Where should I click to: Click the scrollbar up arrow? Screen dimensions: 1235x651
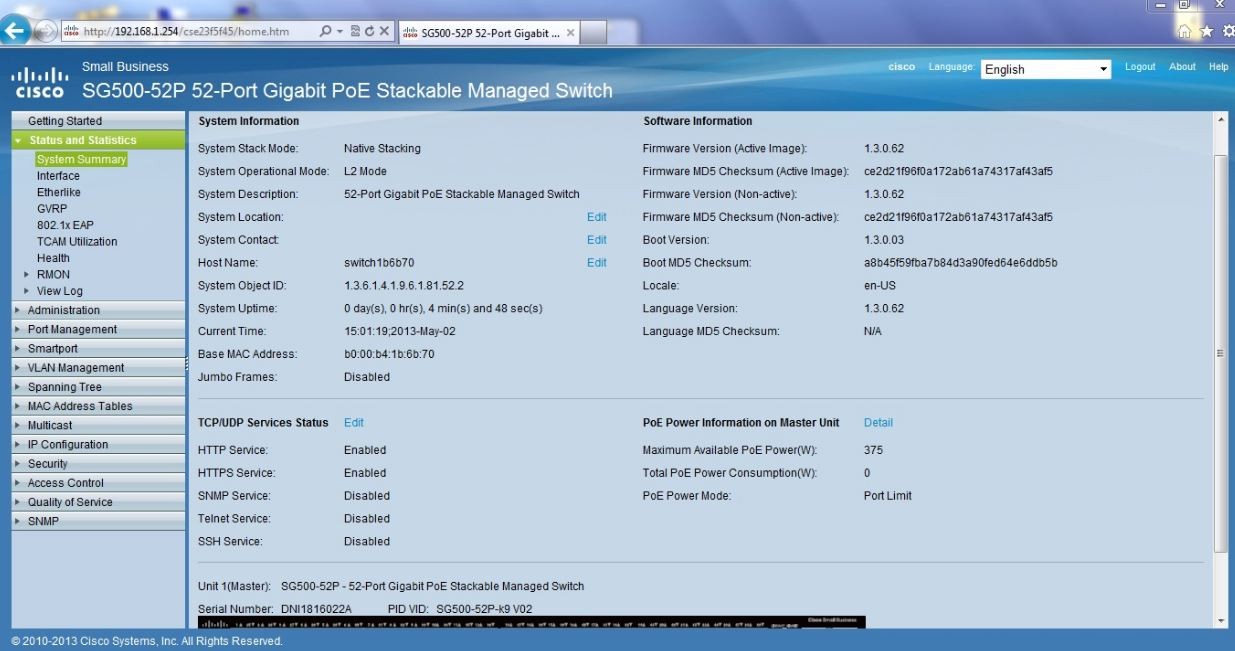1219,119
